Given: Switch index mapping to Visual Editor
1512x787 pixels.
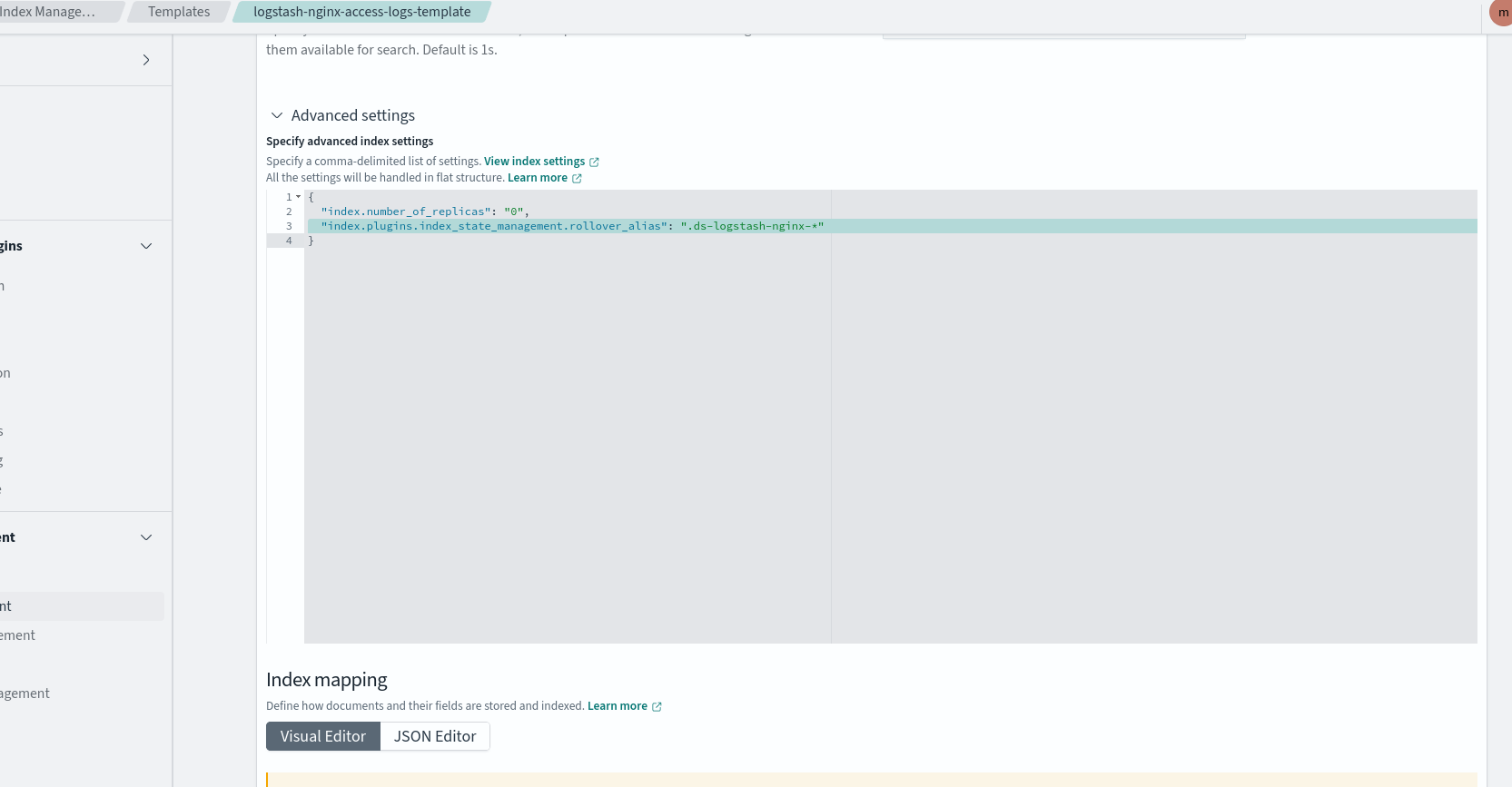Looking at the screenshot, I should tap(322, 736).
